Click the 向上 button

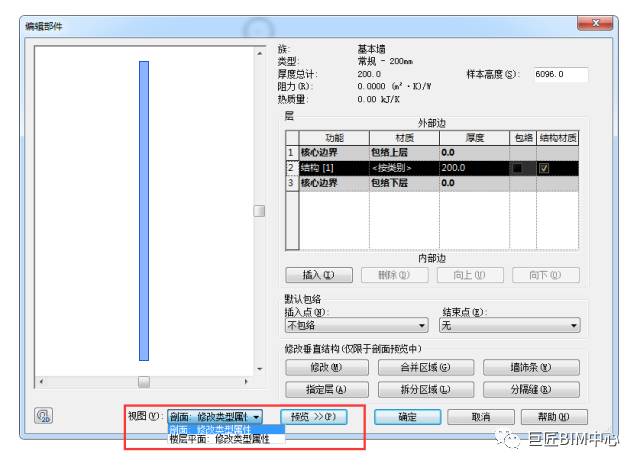tap(470, 275)
